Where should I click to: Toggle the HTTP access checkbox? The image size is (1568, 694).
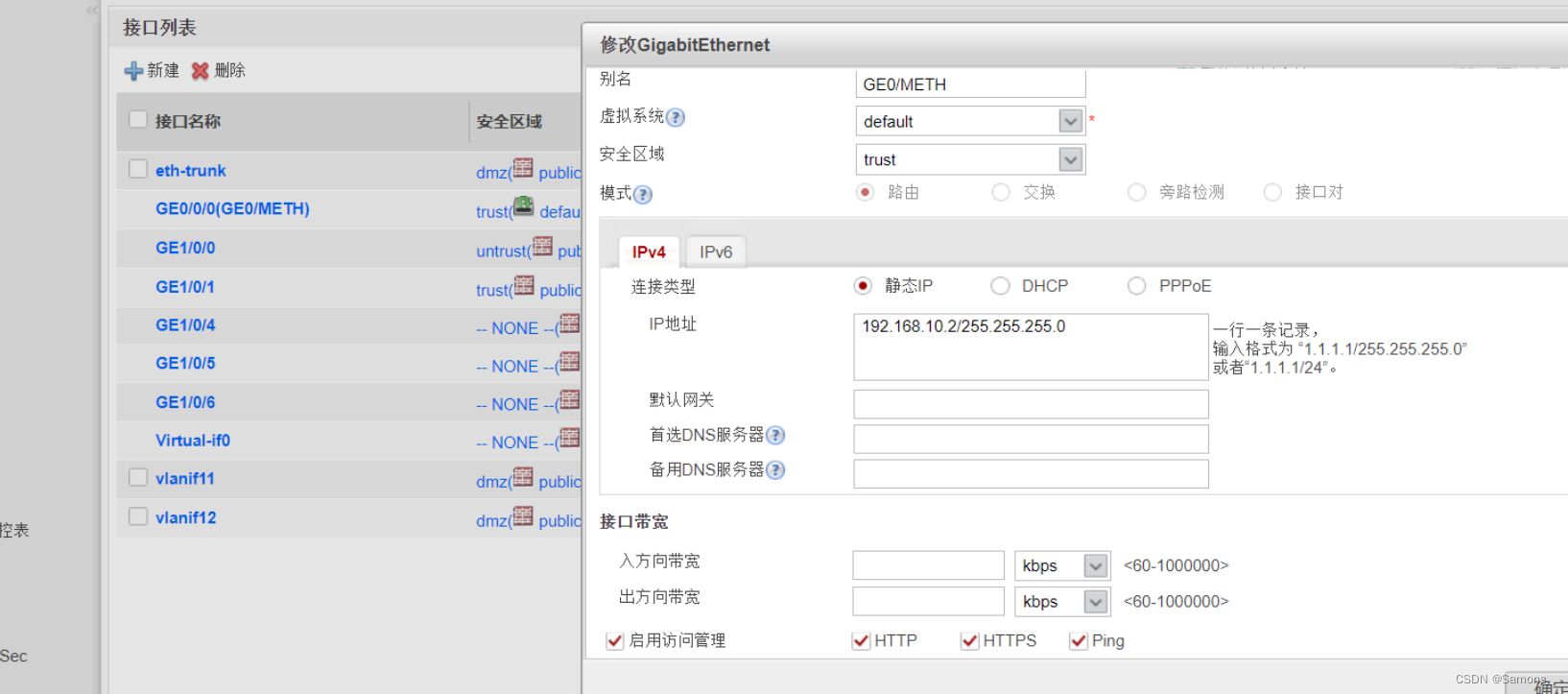861,641
